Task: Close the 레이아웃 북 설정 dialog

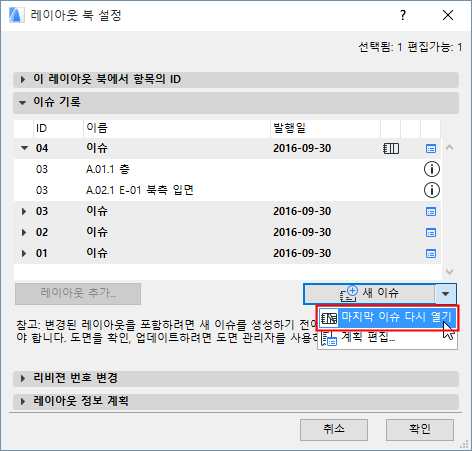Action: [x=448, y=15]
